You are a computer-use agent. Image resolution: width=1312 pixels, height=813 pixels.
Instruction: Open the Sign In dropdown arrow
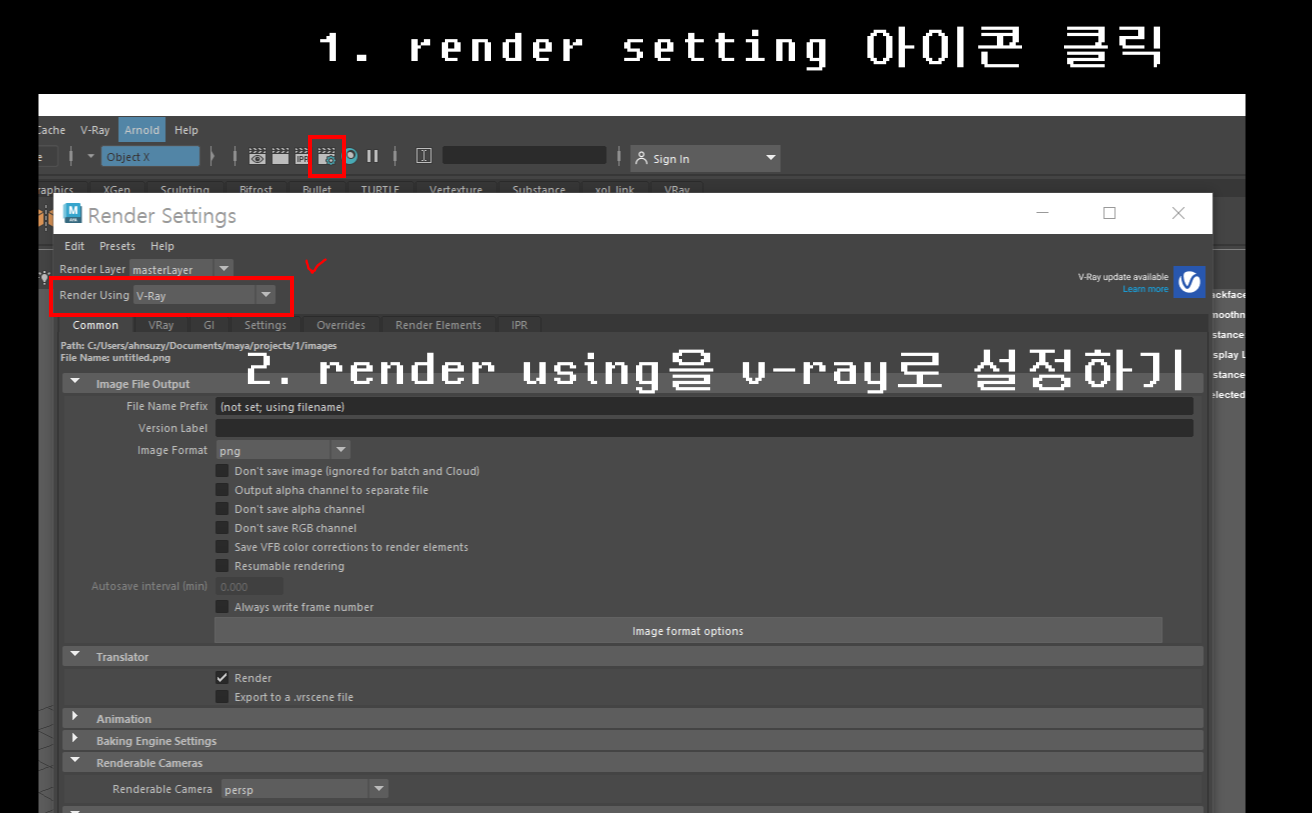coord(770,158)
